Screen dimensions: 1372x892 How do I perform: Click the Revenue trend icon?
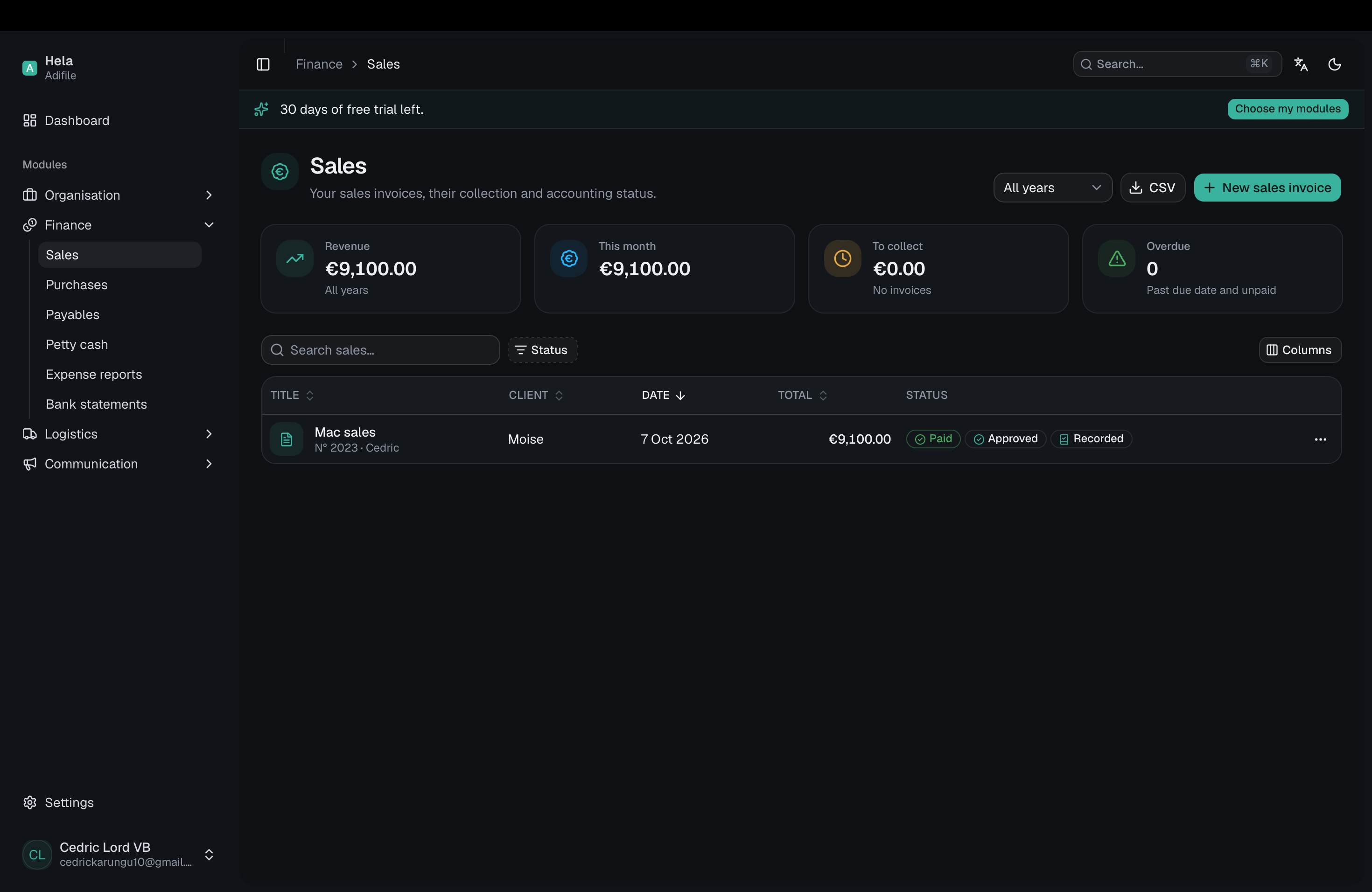pos(294,258)
